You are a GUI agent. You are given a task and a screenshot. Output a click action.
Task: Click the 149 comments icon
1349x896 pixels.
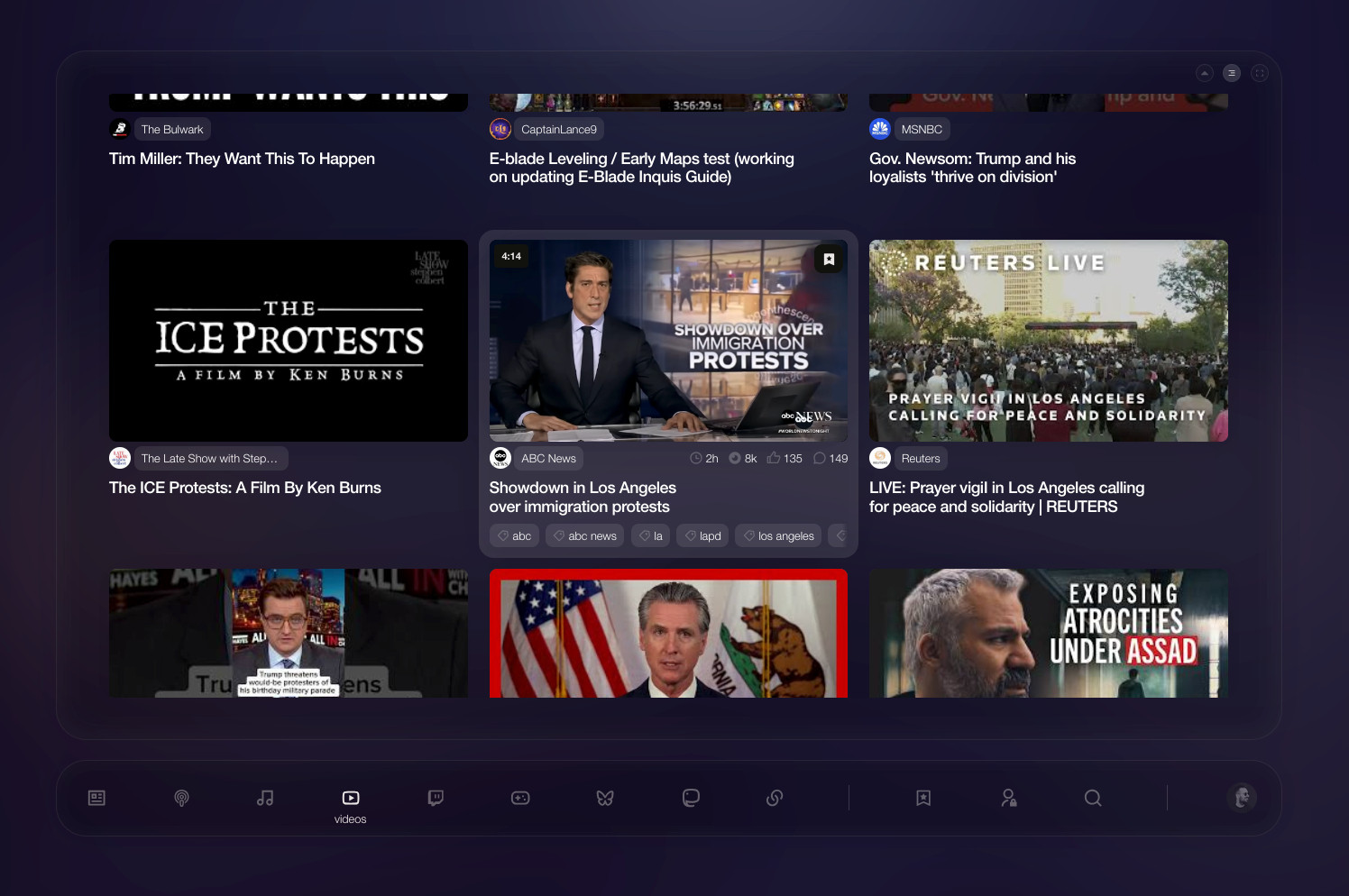[820, 458]
